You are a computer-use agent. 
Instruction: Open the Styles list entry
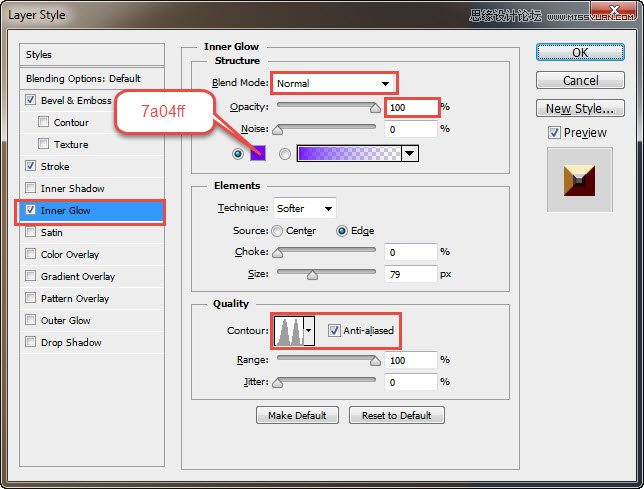(92, 55)
